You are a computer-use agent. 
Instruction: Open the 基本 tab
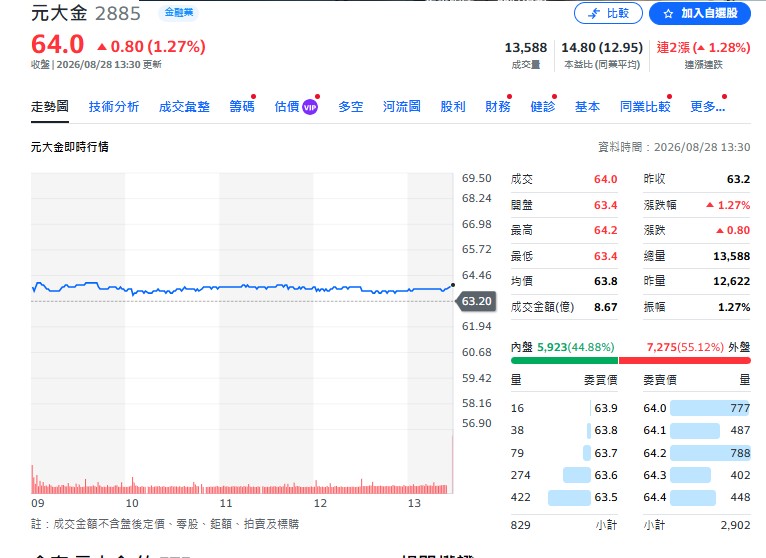[588, 107]
